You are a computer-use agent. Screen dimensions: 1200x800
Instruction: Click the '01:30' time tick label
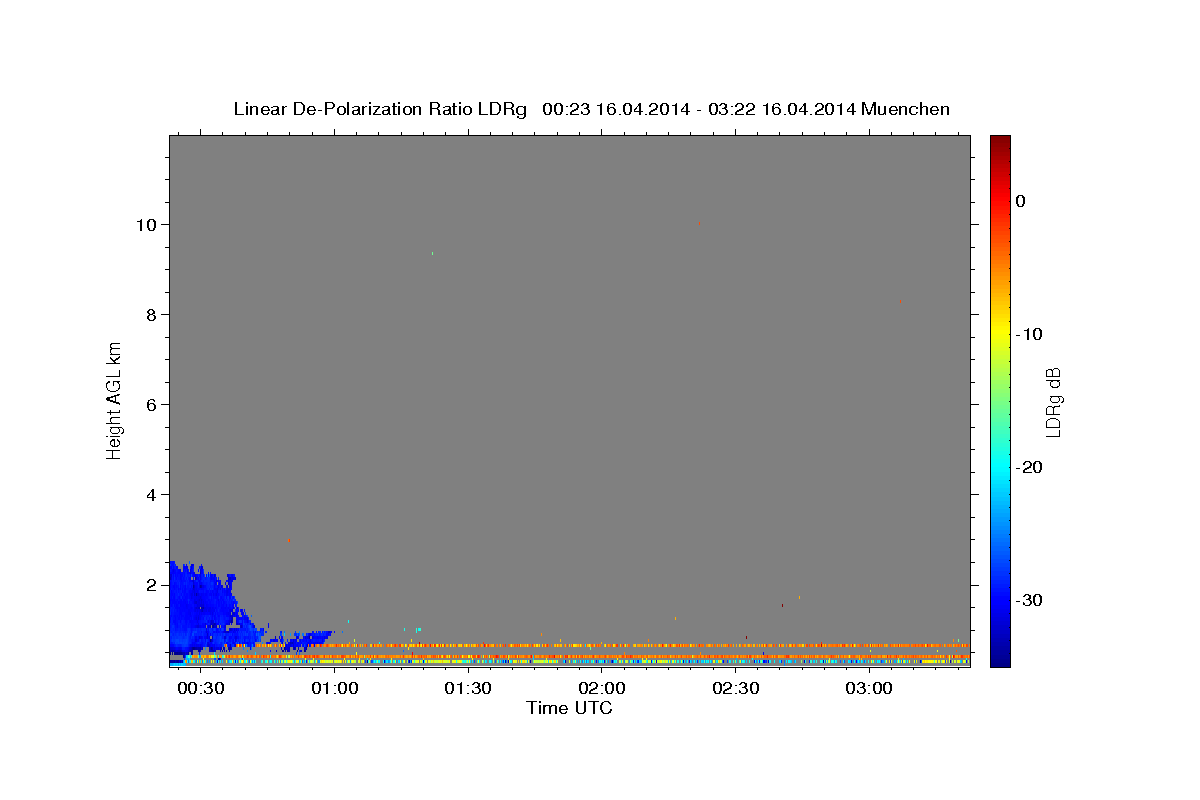click(x=468, y=689)
